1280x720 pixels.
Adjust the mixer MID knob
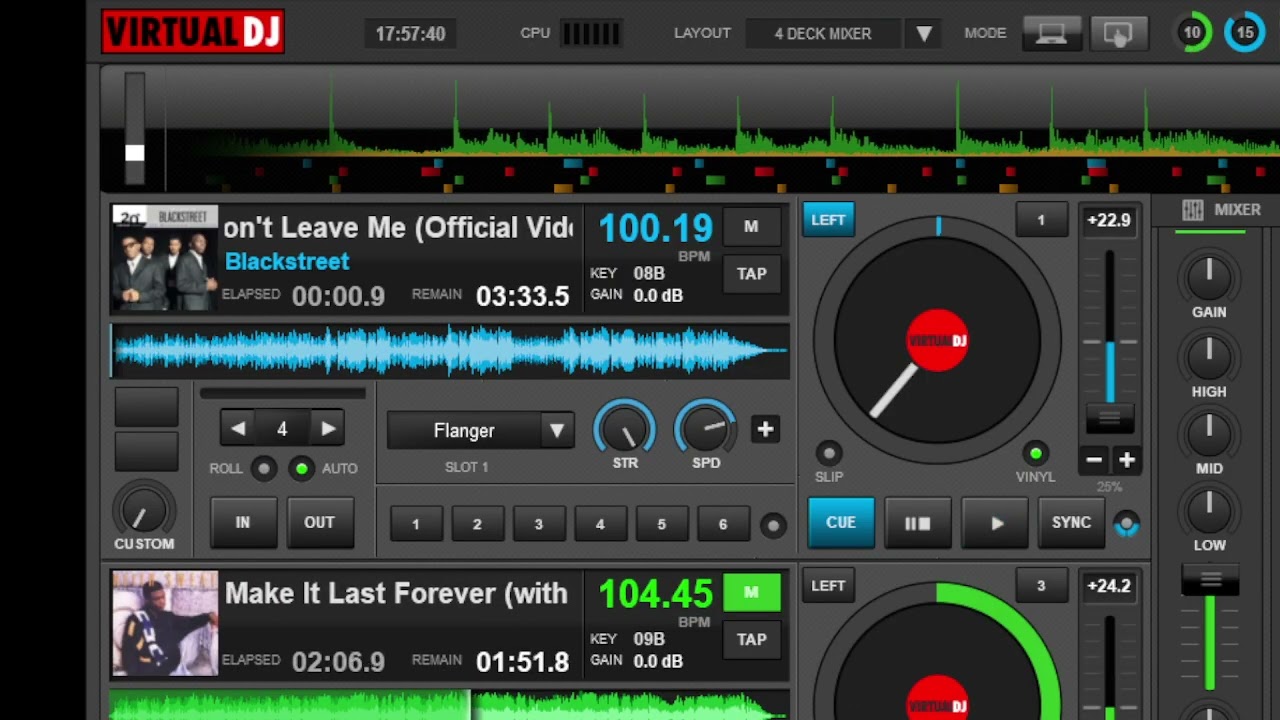(1209, 434)
